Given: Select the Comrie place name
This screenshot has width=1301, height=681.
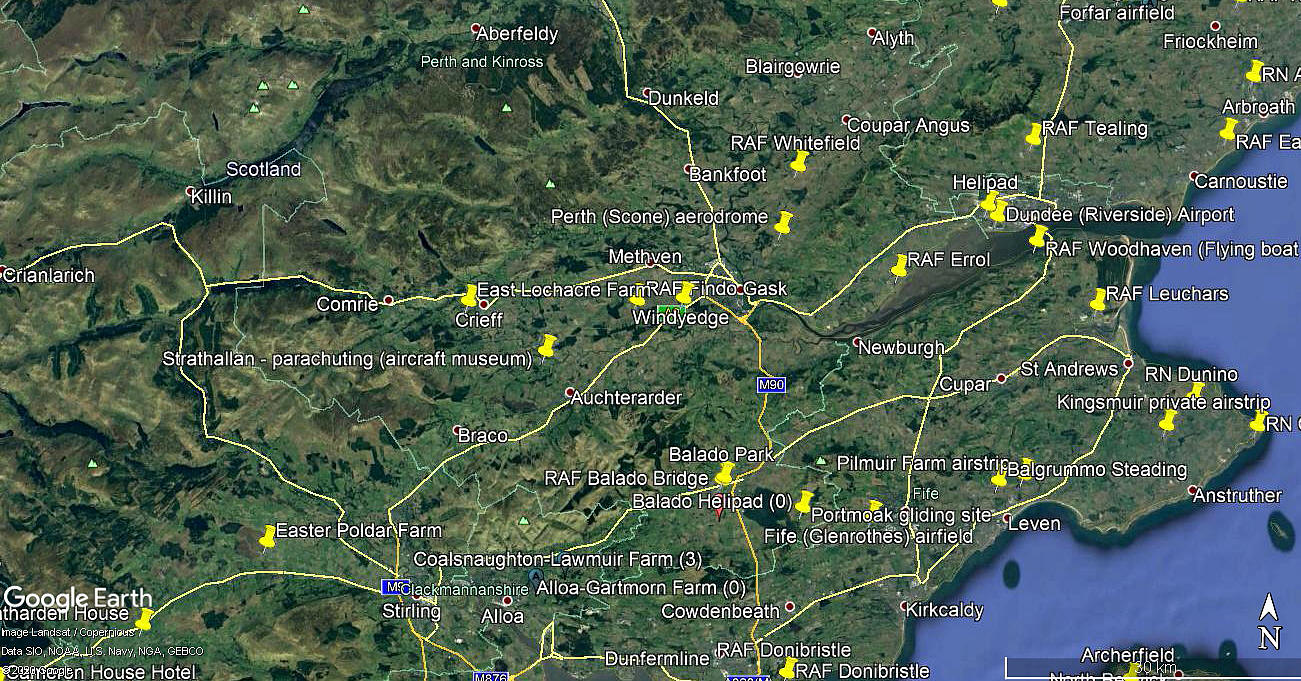Looking at the screenshot, I should (348, 304).
